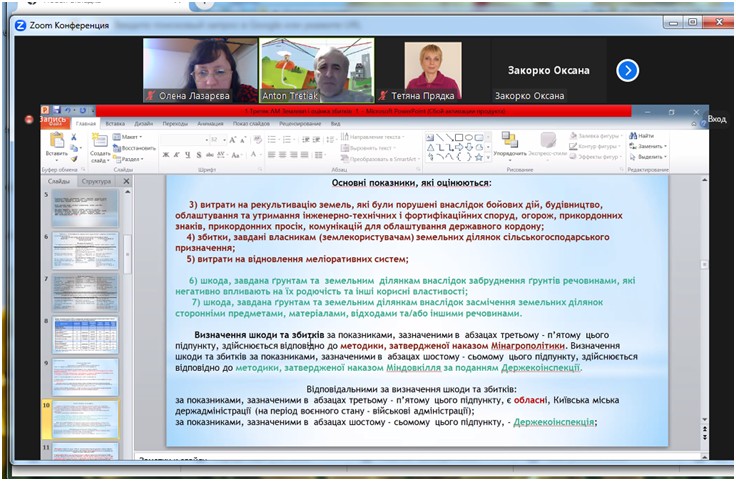Increase the font size with the large A icon
This screenshot has width=736, height=481.
[233, 140]
